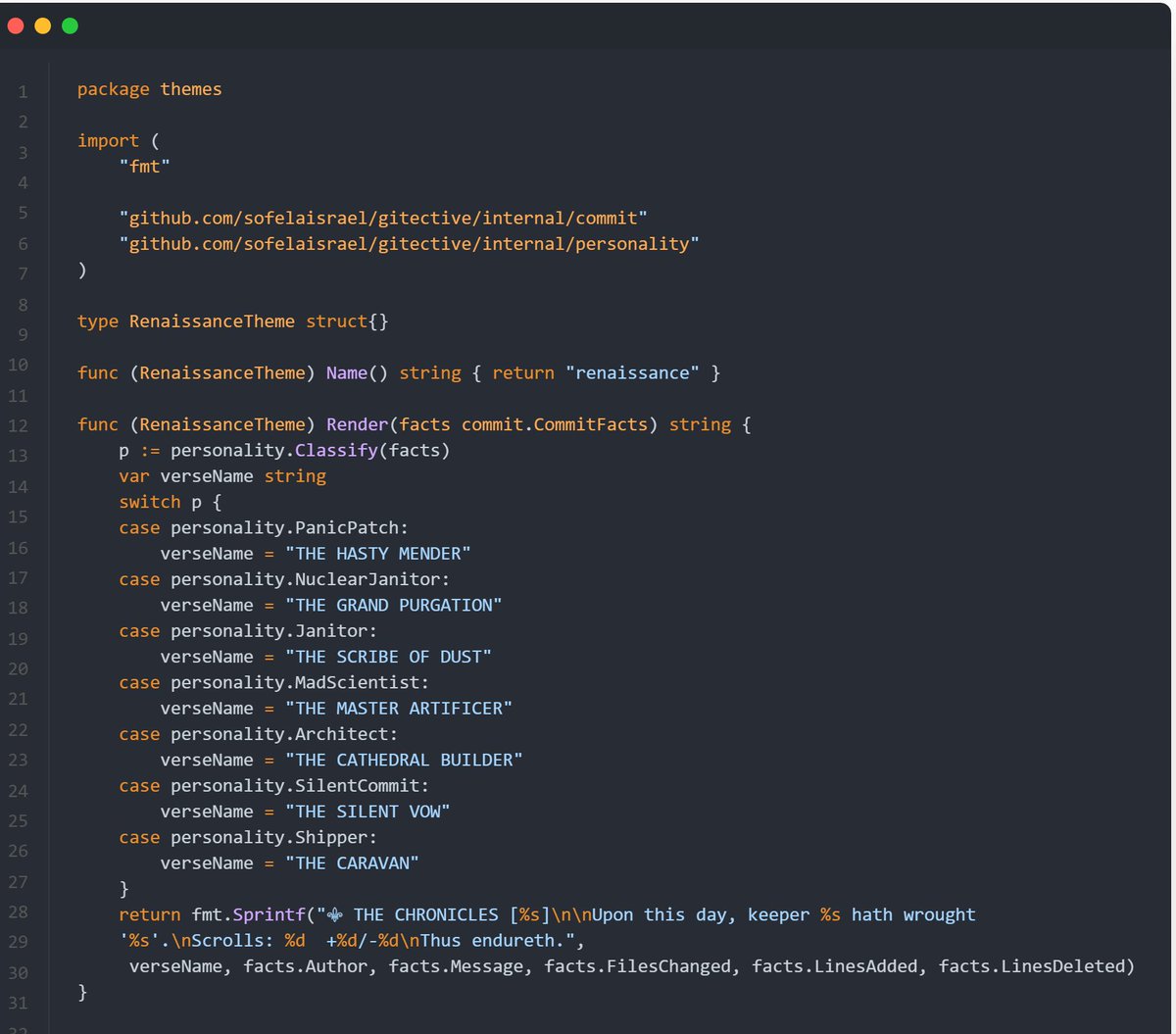The height and width of the screenshot is (1034, 1176).
Task: Click 'facts.Author' argument
Action: (306, 966)
